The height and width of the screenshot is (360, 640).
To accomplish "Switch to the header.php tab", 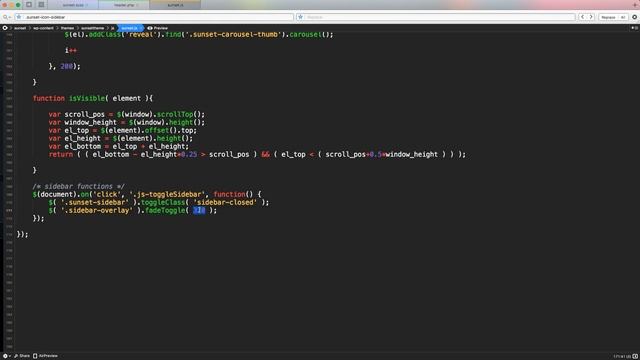I will pos(124,5).
